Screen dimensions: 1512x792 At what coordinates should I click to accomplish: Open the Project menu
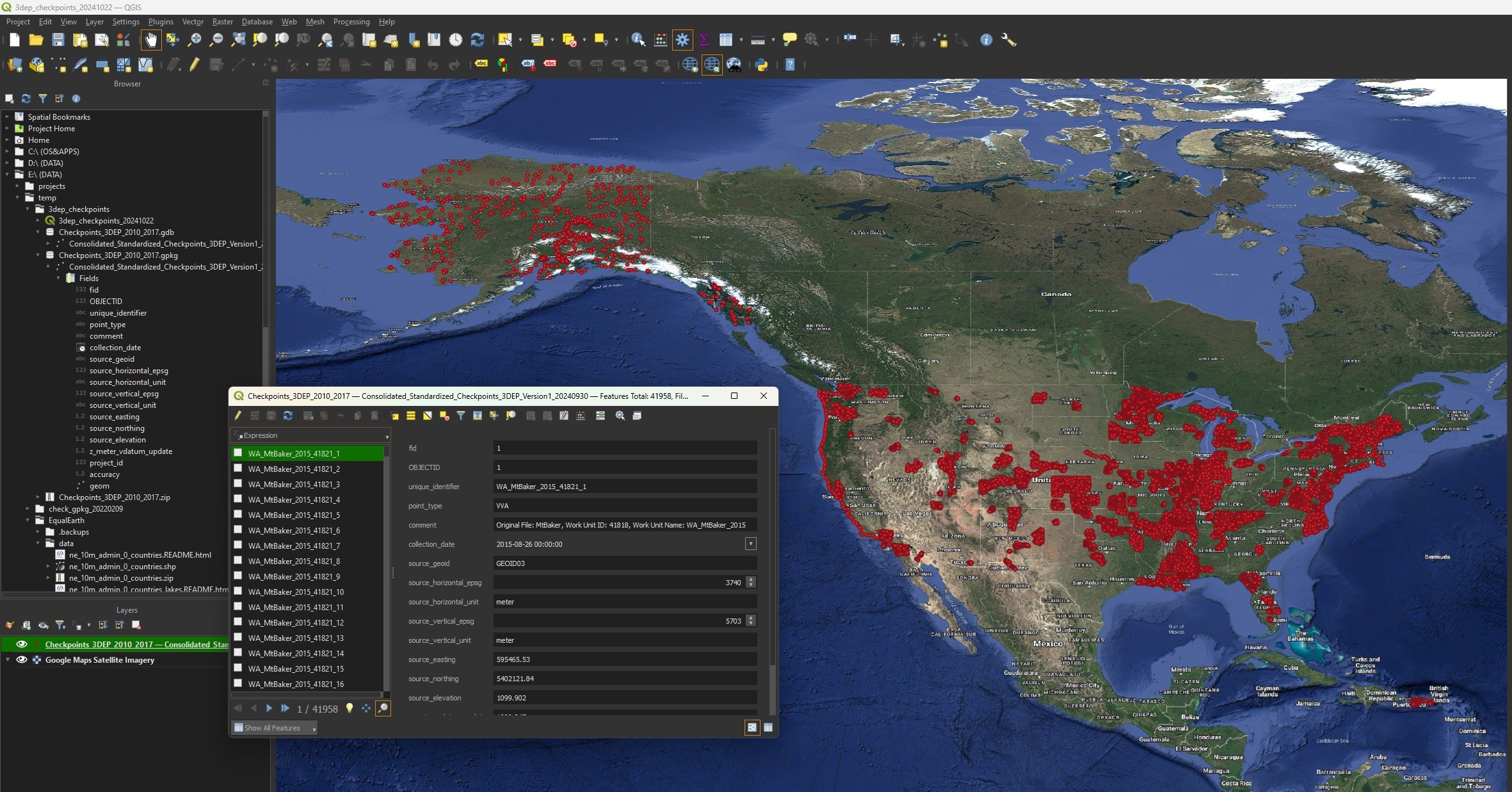18,22
